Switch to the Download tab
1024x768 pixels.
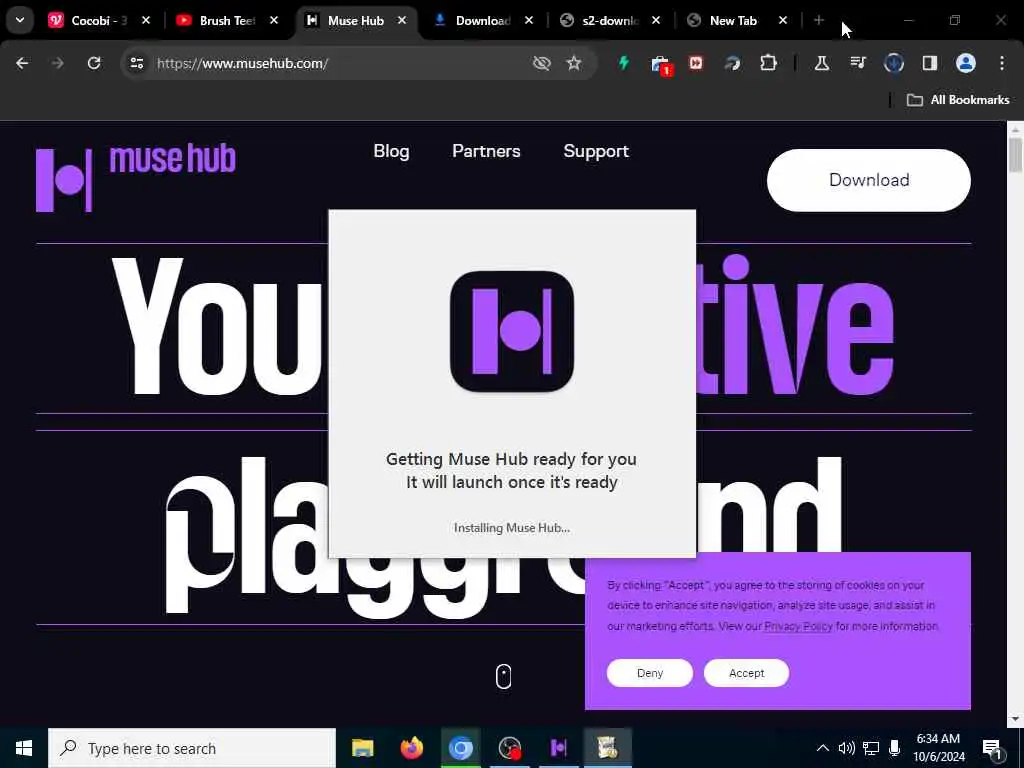pos(483,20)
